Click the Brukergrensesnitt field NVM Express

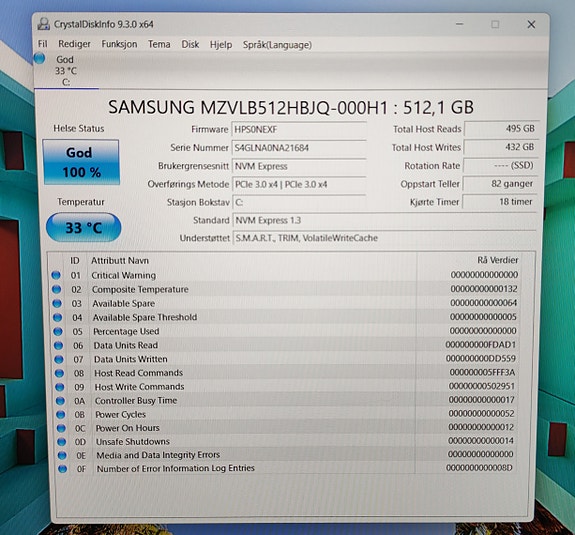(x=299, y=166)
